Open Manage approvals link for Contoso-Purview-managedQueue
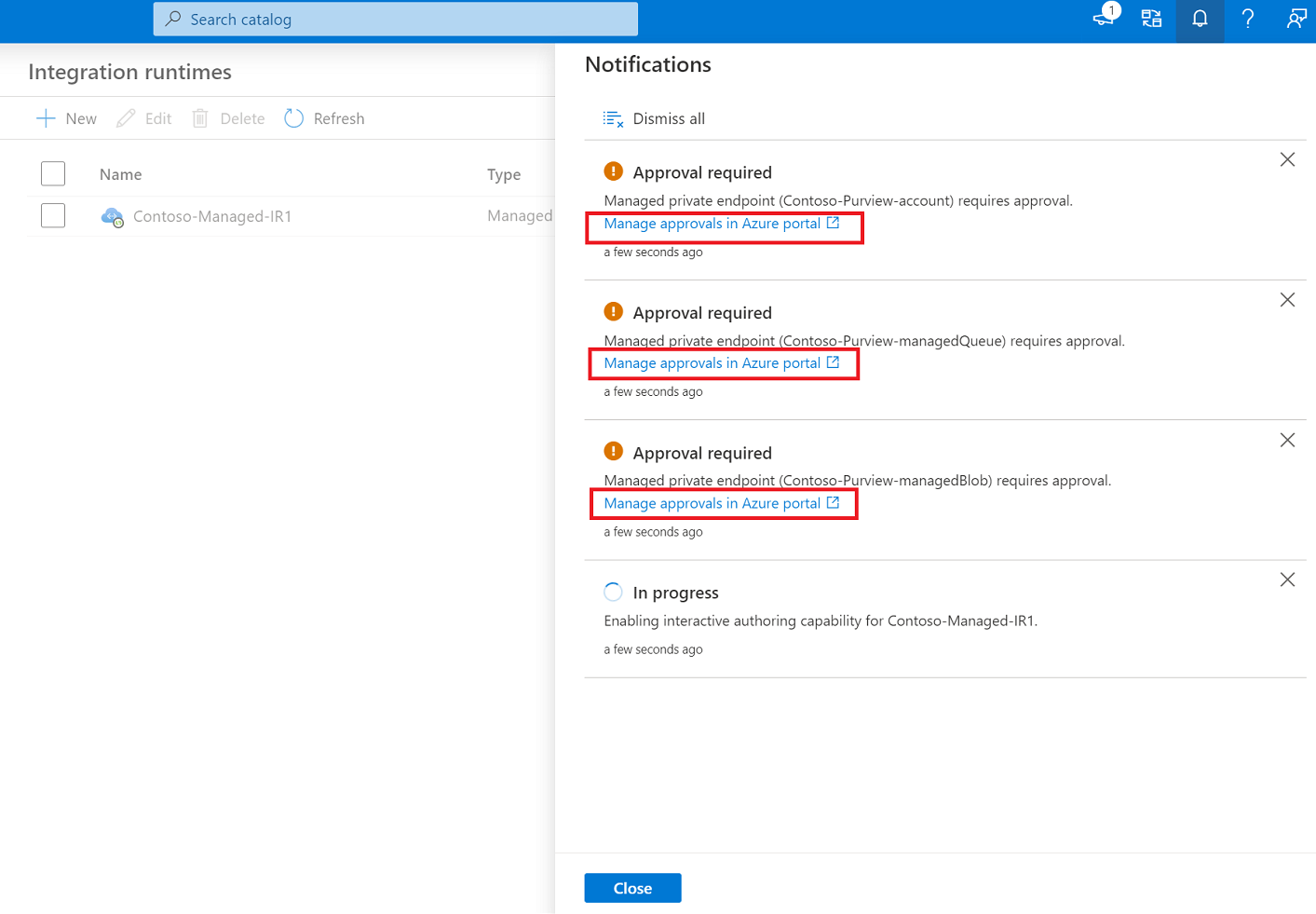Screen dimensions: 1316x914 pyautogui.click(x=722, y=363)
